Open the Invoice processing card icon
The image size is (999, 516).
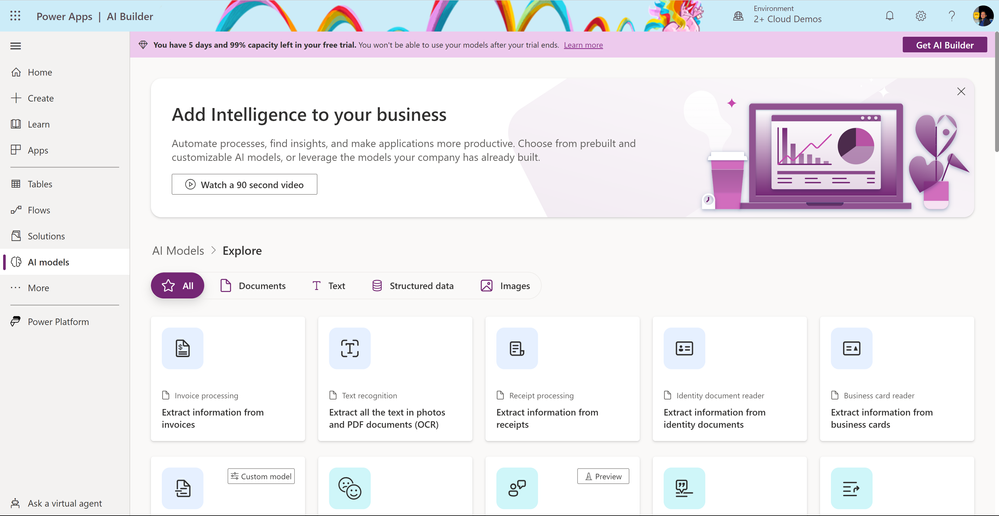click(x=183, y=348)
